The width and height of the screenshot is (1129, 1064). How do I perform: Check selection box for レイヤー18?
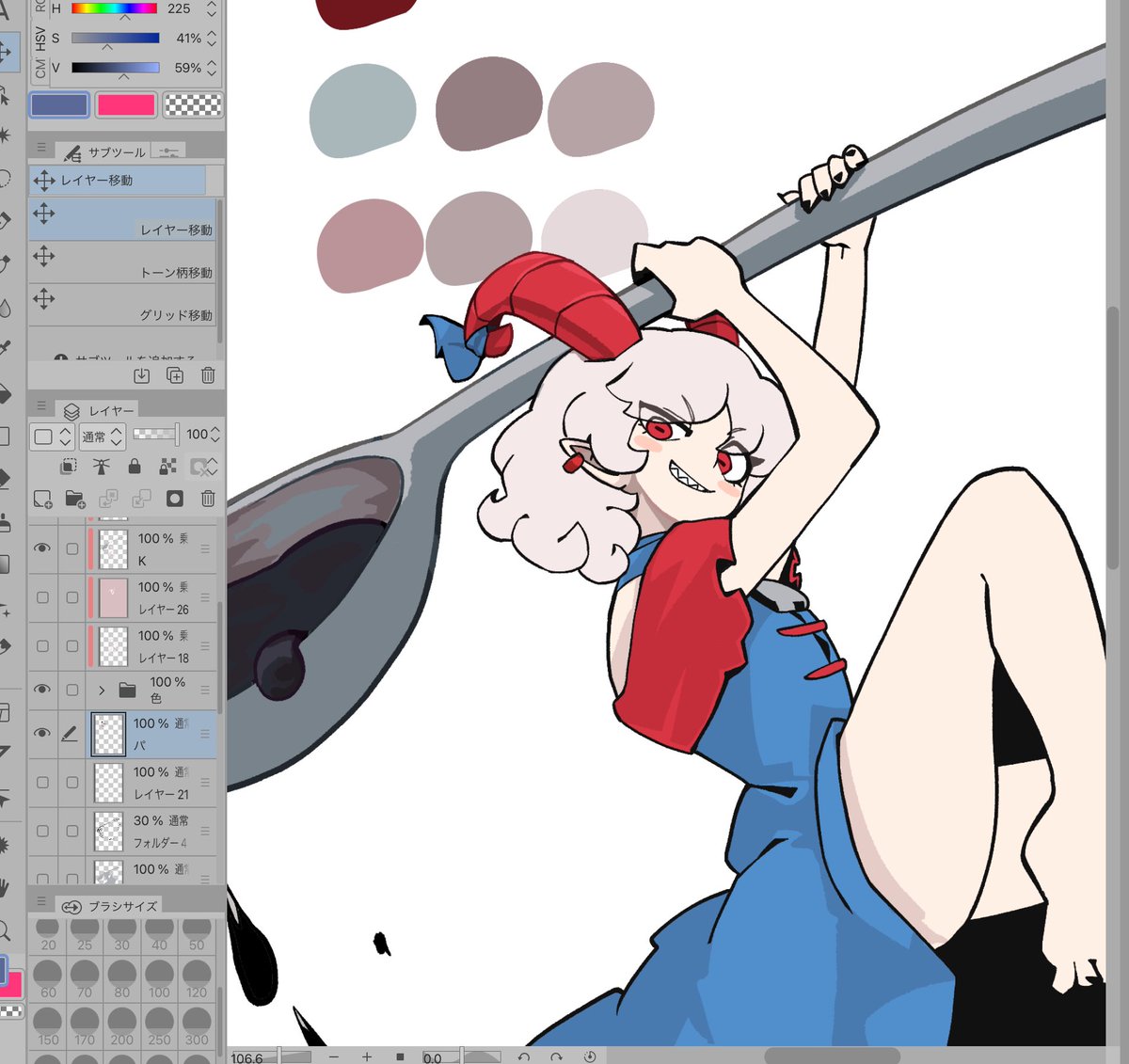(72, 646)
